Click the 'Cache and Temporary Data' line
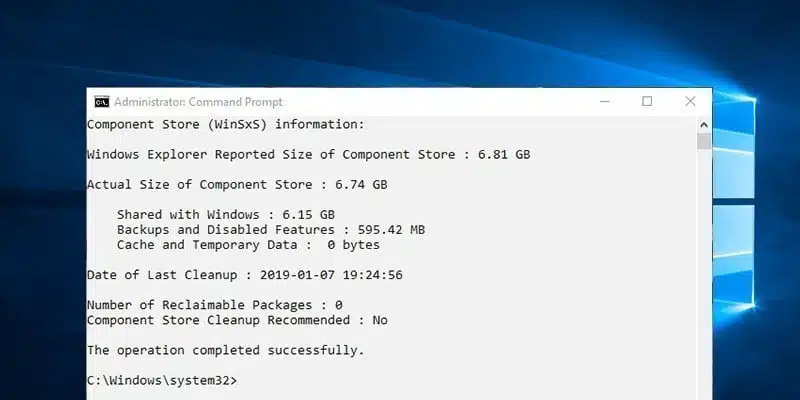The image size is (800, 400). point(248,245)
